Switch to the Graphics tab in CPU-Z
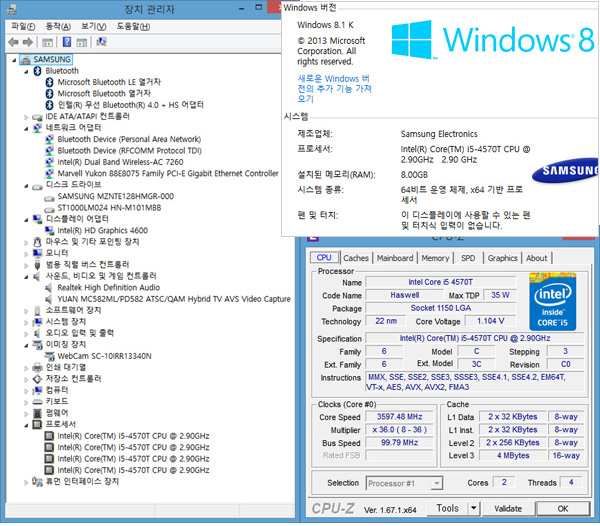The image size is (600, 526). click(502, 258)
